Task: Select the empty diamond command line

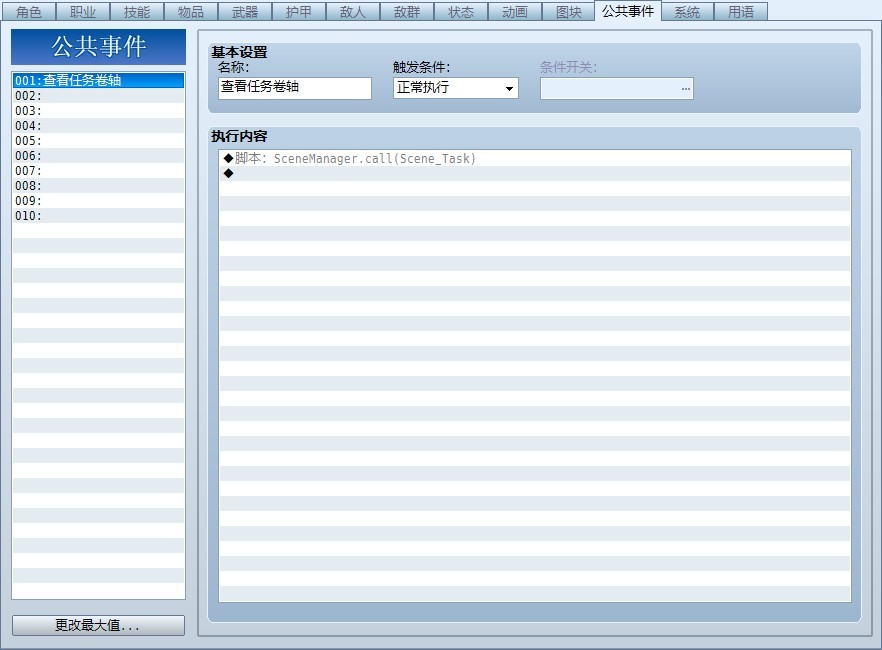Action: point(534,173)
